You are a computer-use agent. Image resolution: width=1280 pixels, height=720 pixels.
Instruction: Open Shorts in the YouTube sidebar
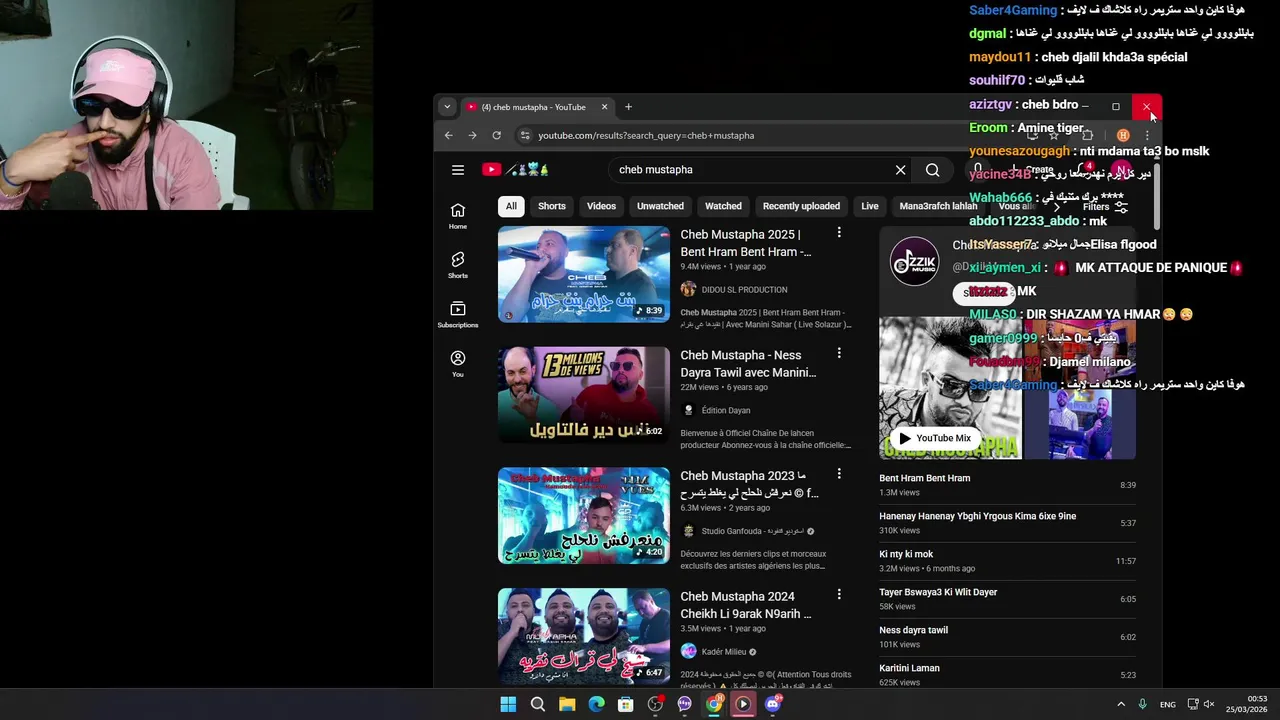[x=458, y=264]
